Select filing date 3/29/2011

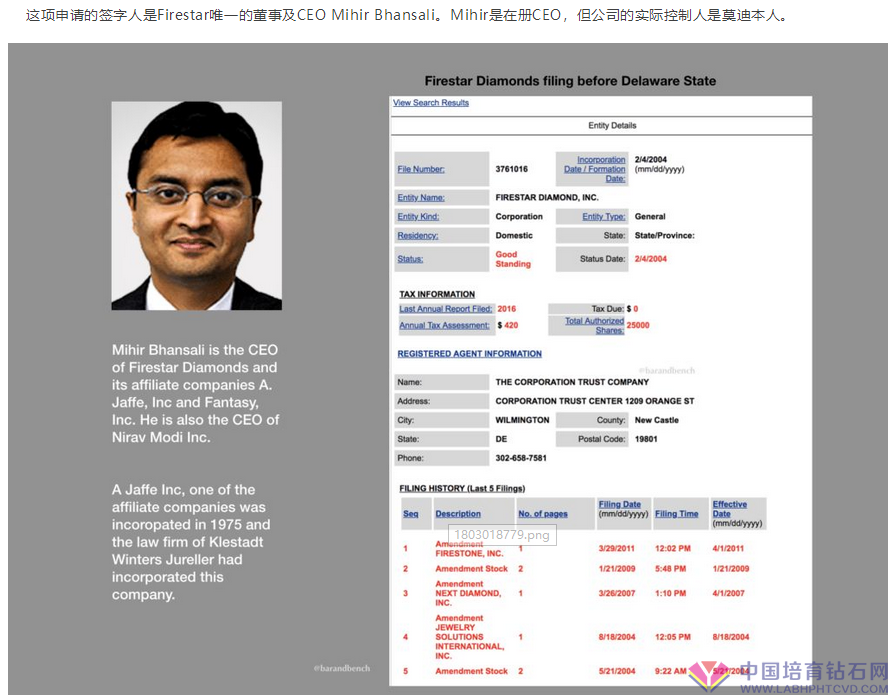coord(617,548)
